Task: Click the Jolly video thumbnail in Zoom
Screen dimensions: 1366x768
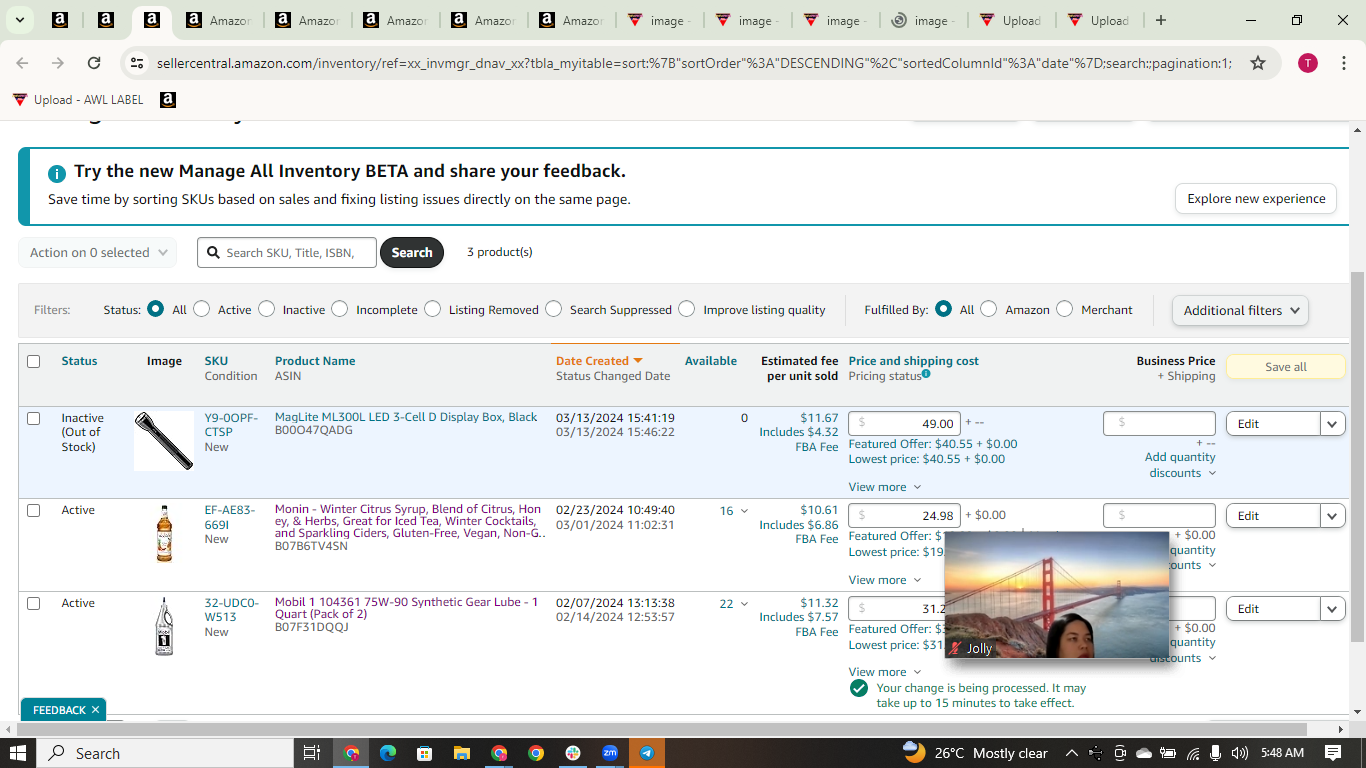Action: tap(1057, 595)
